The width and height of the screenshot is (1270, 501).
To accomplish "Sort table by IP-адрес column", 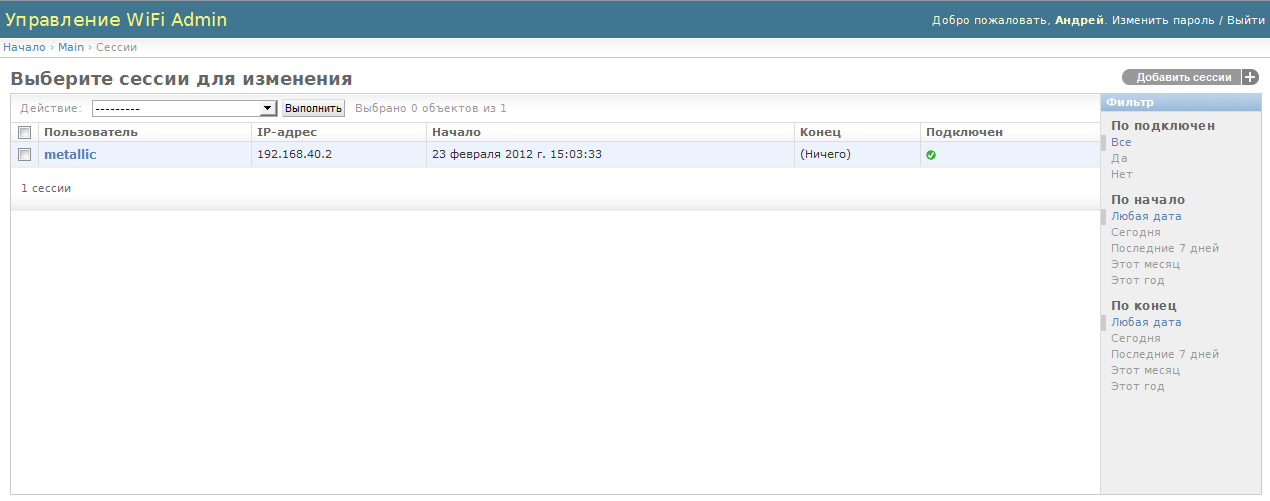I will (287, 132).
